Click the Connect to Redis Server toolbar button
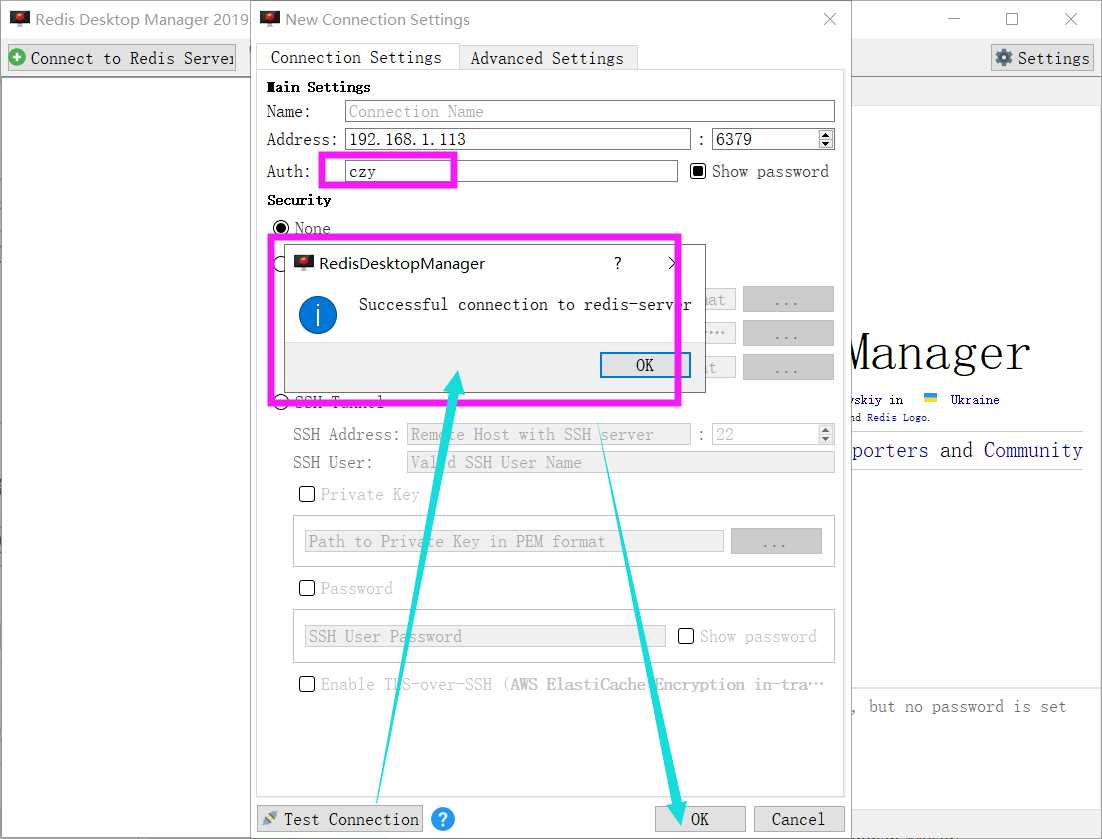 [122, 58]
